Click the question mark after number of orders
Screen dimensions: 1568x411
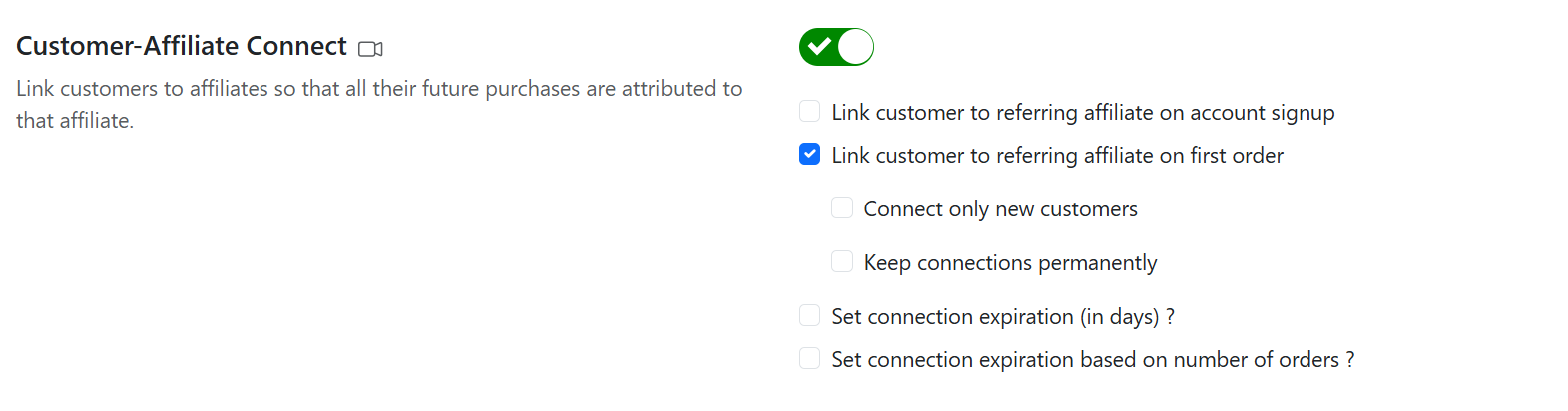1349,360
